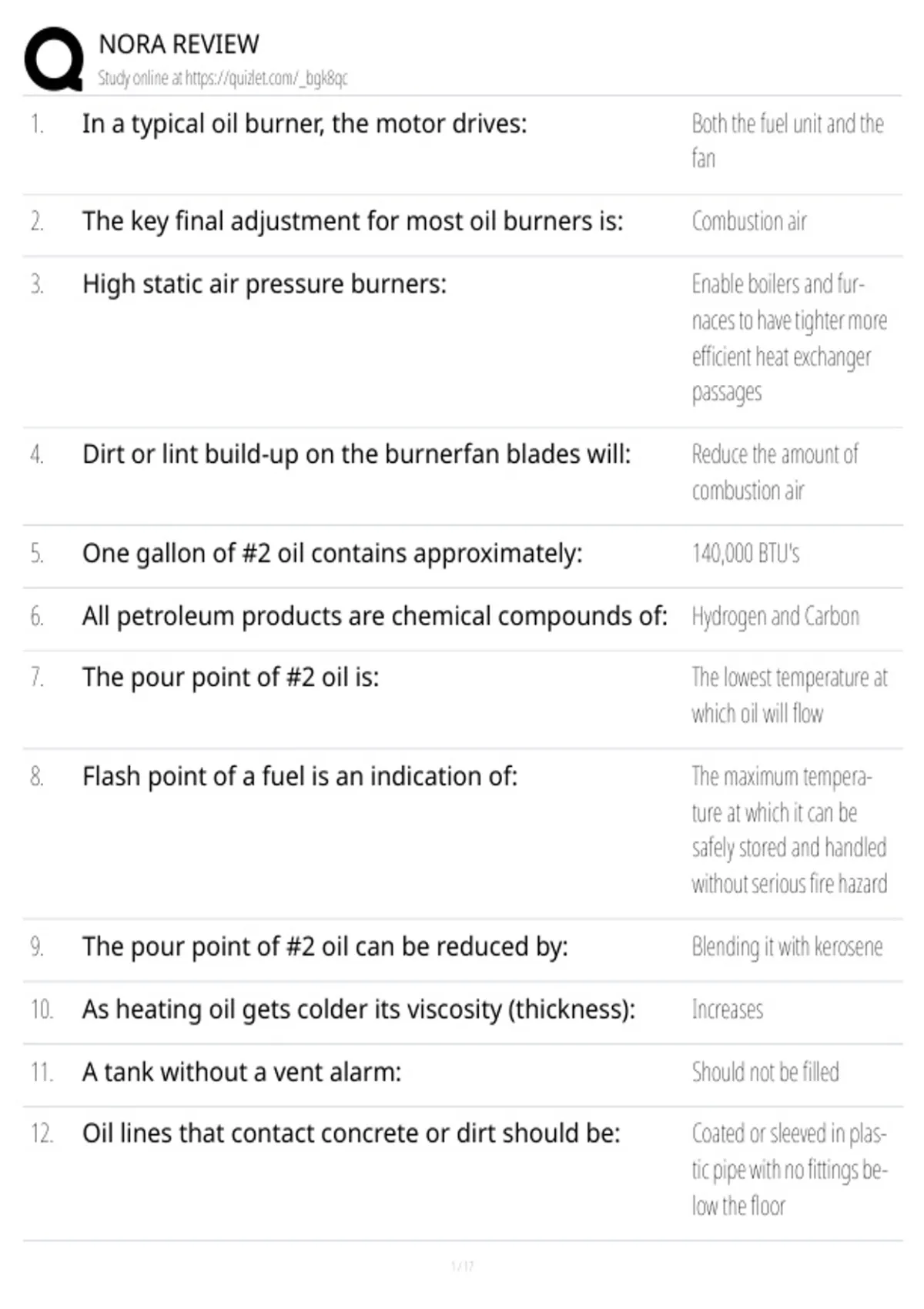Image resolution: width=924 pixels, height=1309 pixels.
Task: Click the "Hydrogen and Carbon" answer
Action: 775,617
